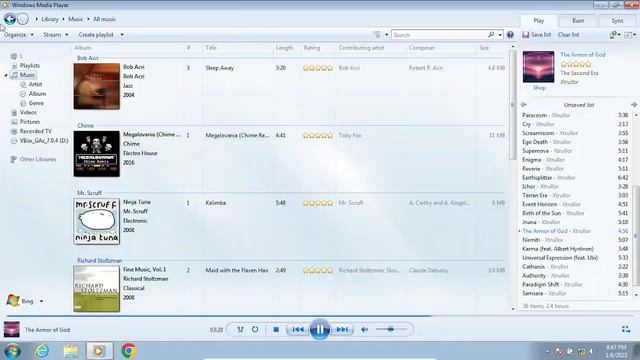Switch to the Burn tab

click(x=578, y=20)
